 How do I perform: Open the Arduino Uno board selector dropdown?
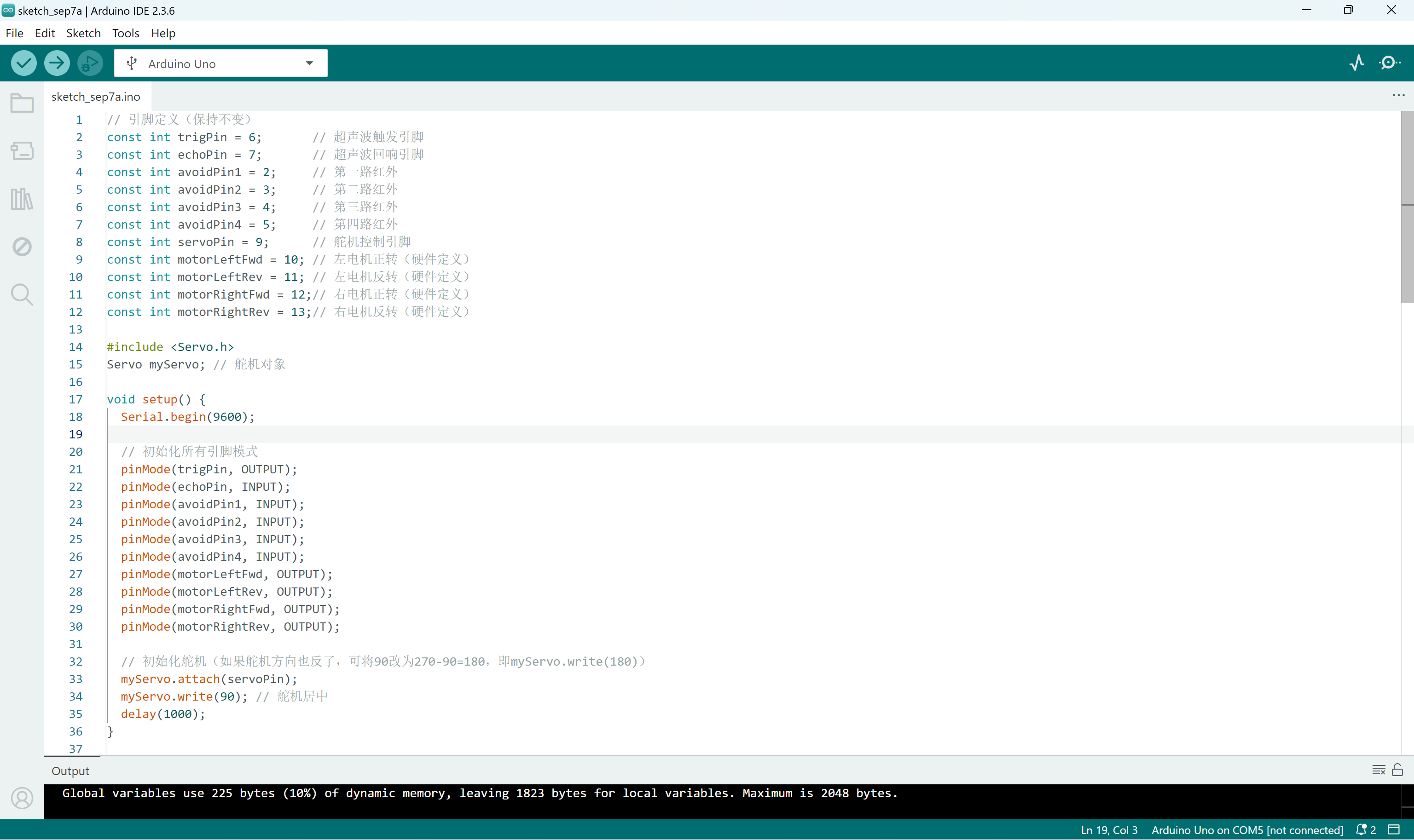pyautogui.click(x=221, y=63)
